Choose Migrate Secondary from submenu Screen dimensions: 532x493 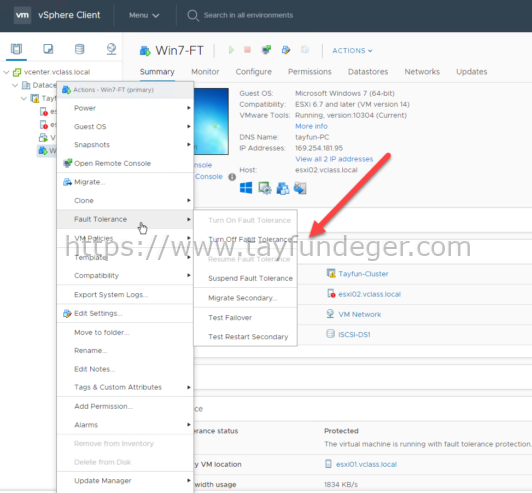pyautogui.click(x=245, y=298)
